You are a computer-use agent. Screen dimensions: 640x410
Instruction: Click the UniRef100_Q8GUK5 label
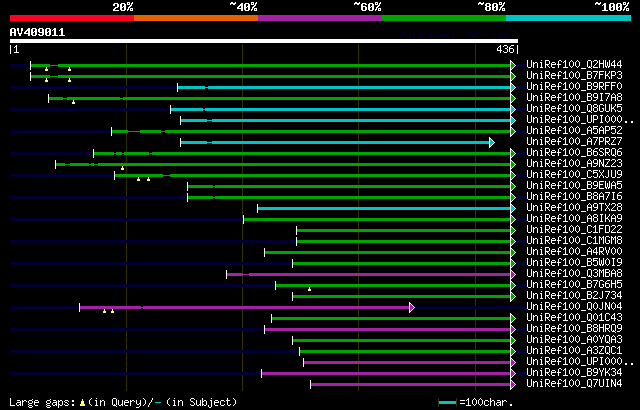click(x=574, y=109)
